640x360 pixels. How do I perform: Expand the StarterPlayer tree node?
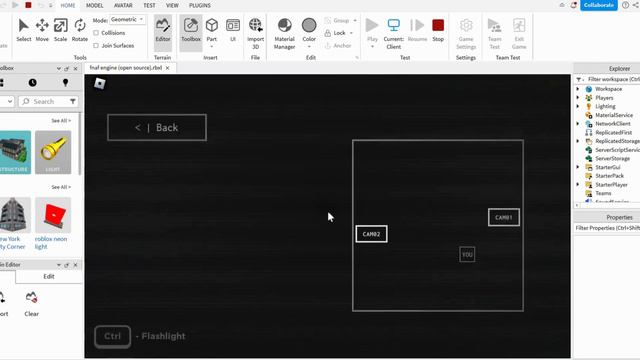pos(578,184)
